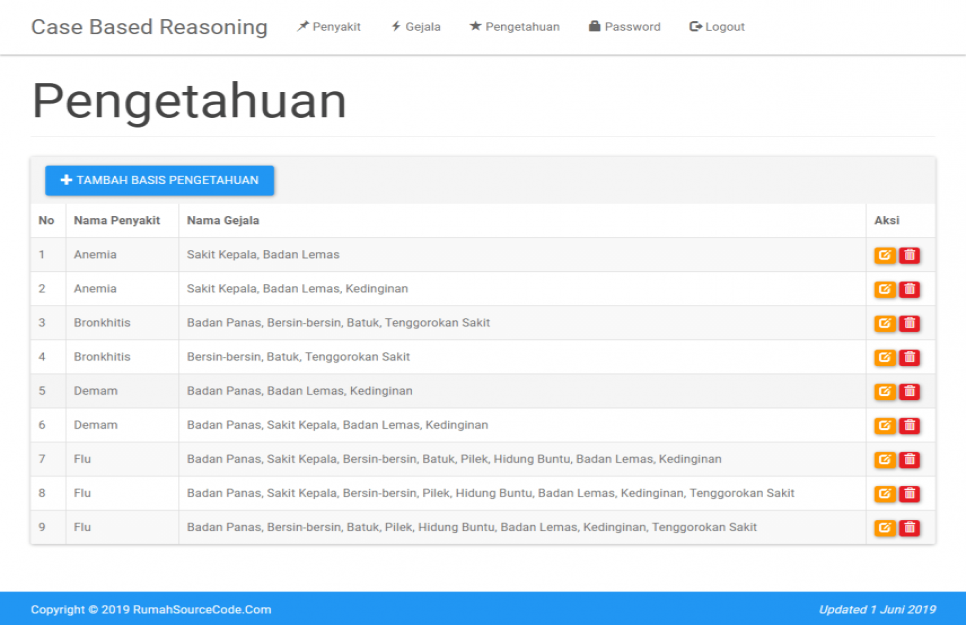Delete the Demam entry with Sakit Kepala
966x625 pixels.
909,424
